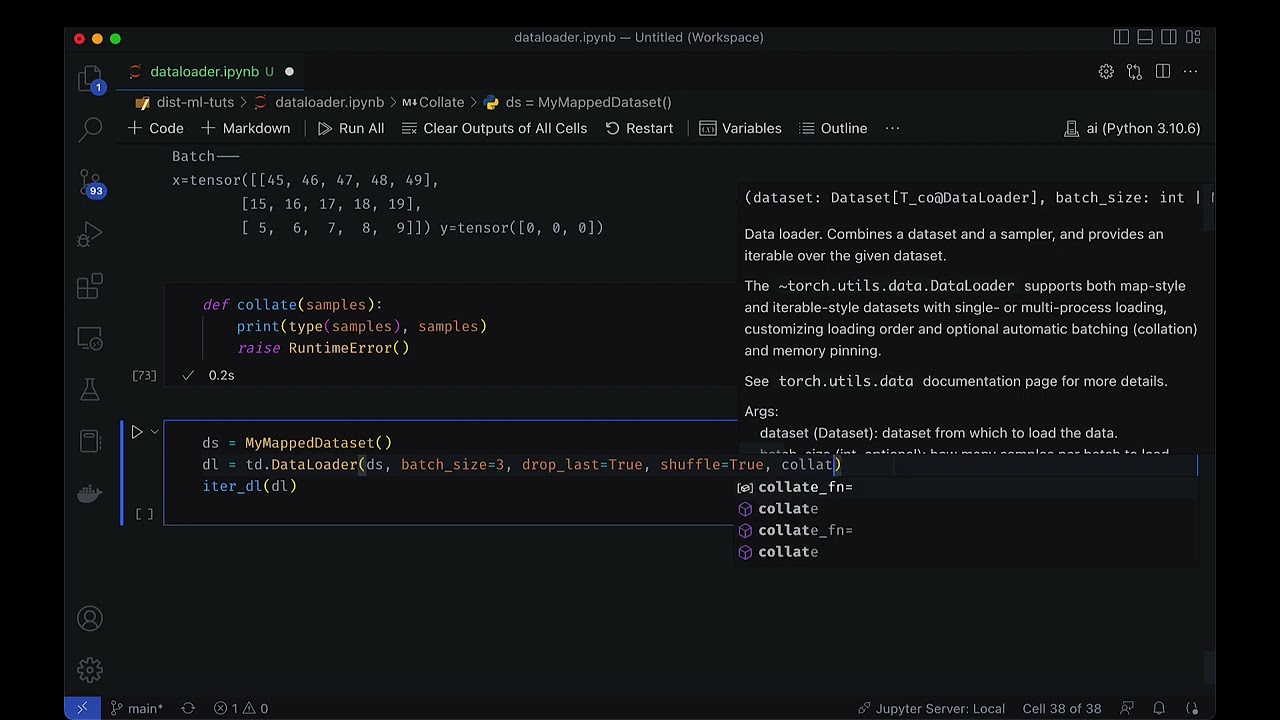This screenshot has width=1280, height=720.
Task: Open the Search view in activity bar
Action: [90, 128]
